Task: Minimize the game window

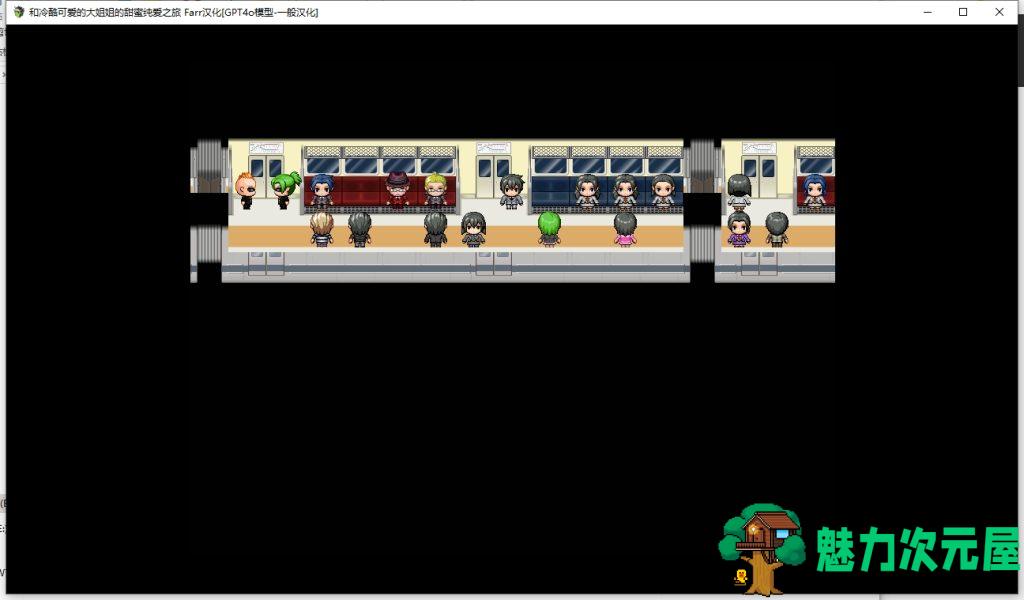Action: (927, 12)
